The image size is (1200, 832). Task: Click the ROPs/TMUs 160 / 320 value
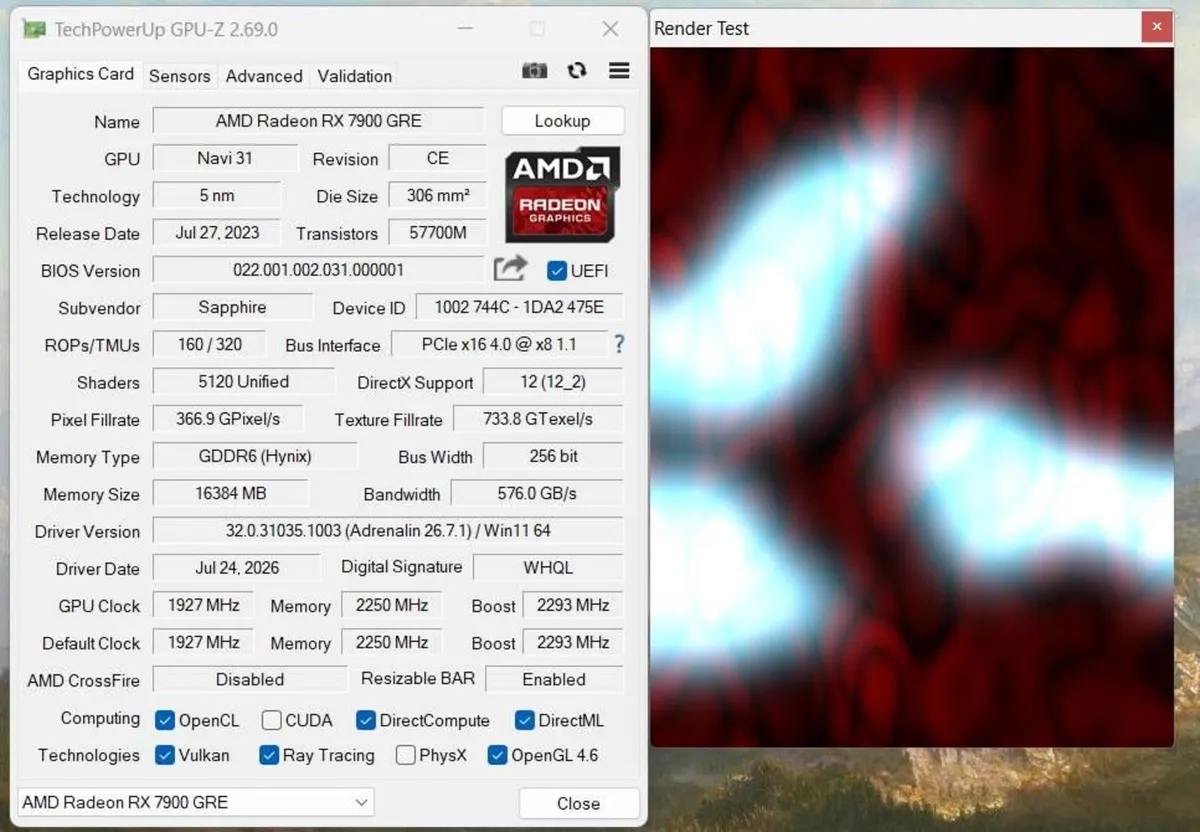(209, 344)
